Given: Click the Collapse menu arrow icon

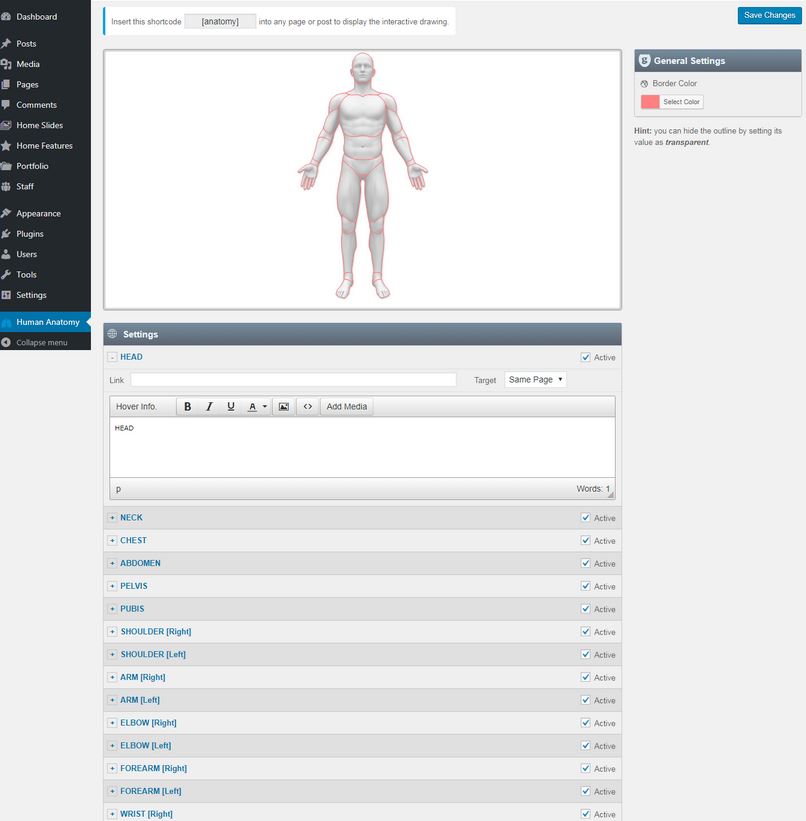Looking at the screenshot, I should (6, 342).
